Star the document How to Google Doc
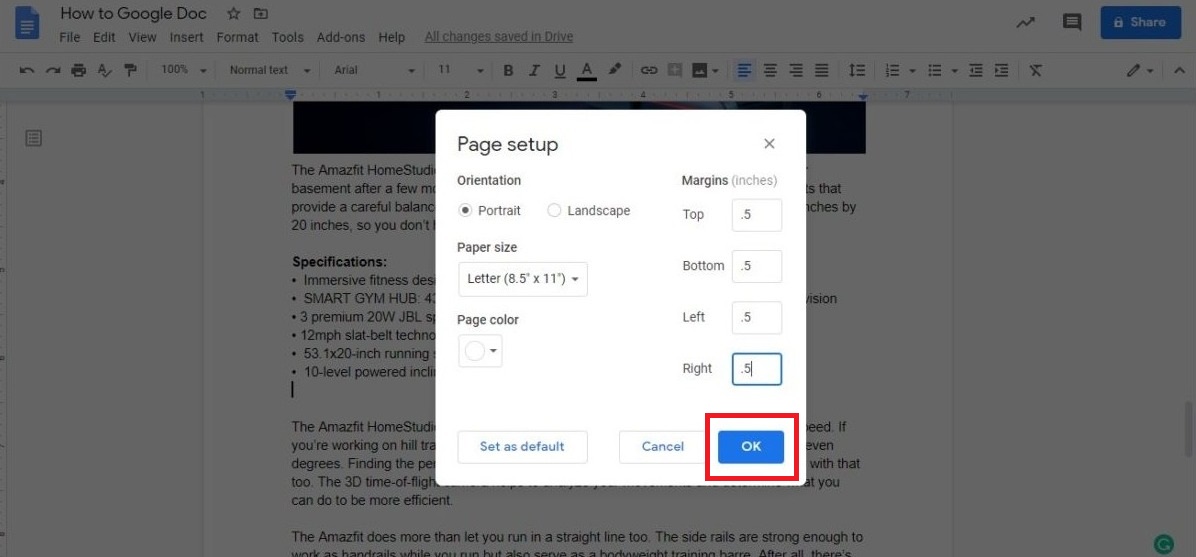This screenshot has height=557, width=1196. pyautogui.click(x=233, y=13)
